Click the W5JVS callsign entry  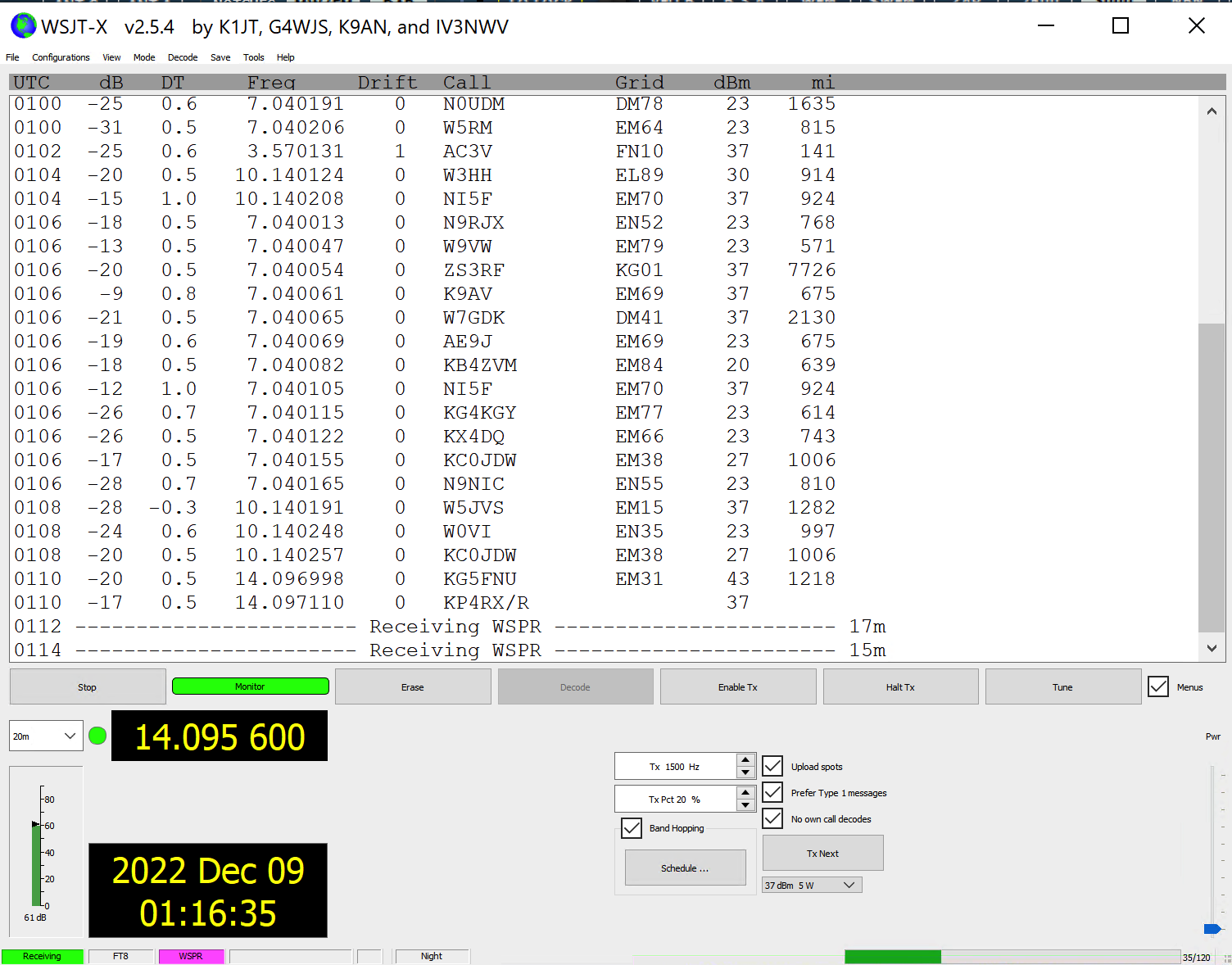point(473,508)
